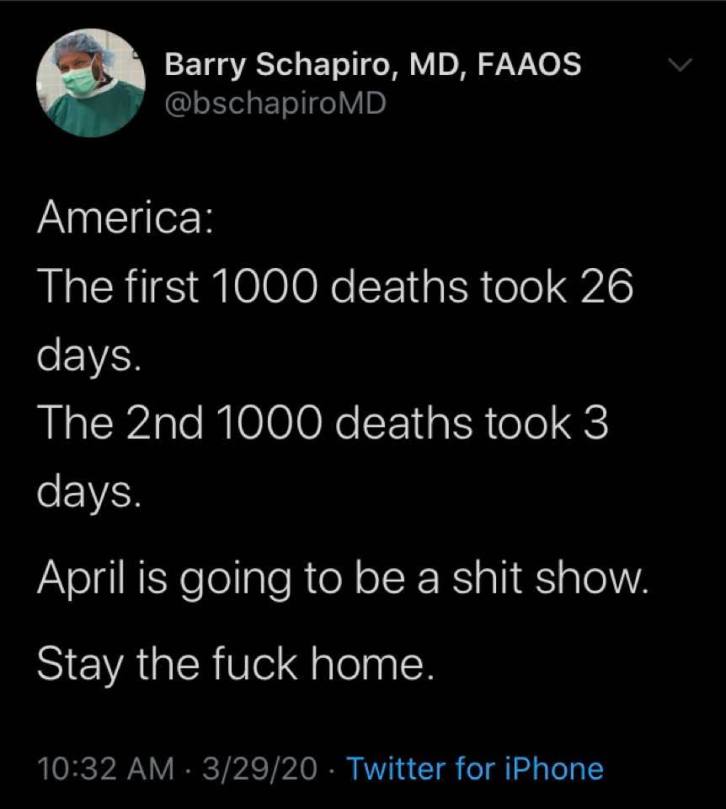This screenshot has height=809, width=726.
Task: Click the final sentence starting with "Stay"
Action: (236, 663)
